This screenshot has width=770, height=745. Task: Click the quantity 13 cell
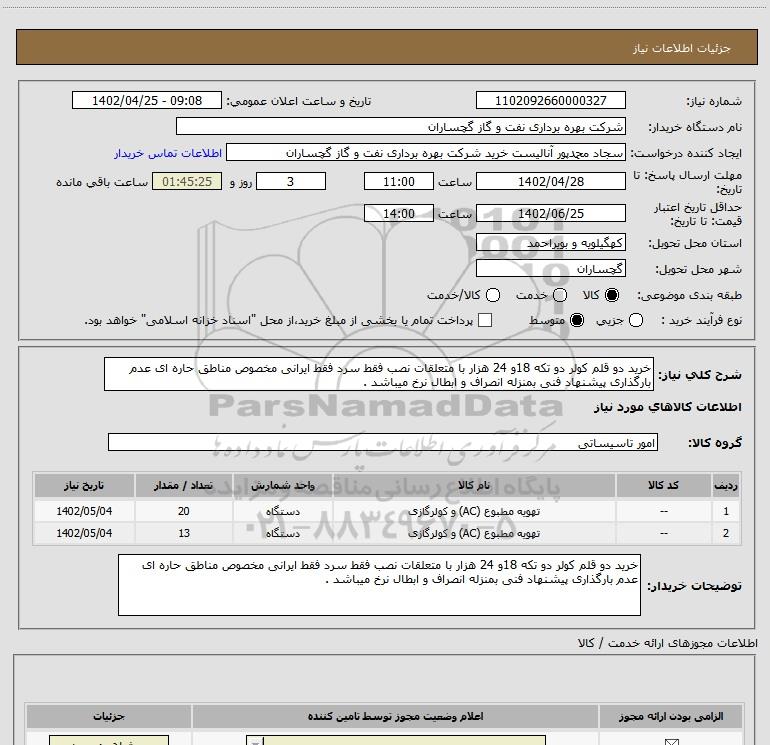(x=184, y=533)
